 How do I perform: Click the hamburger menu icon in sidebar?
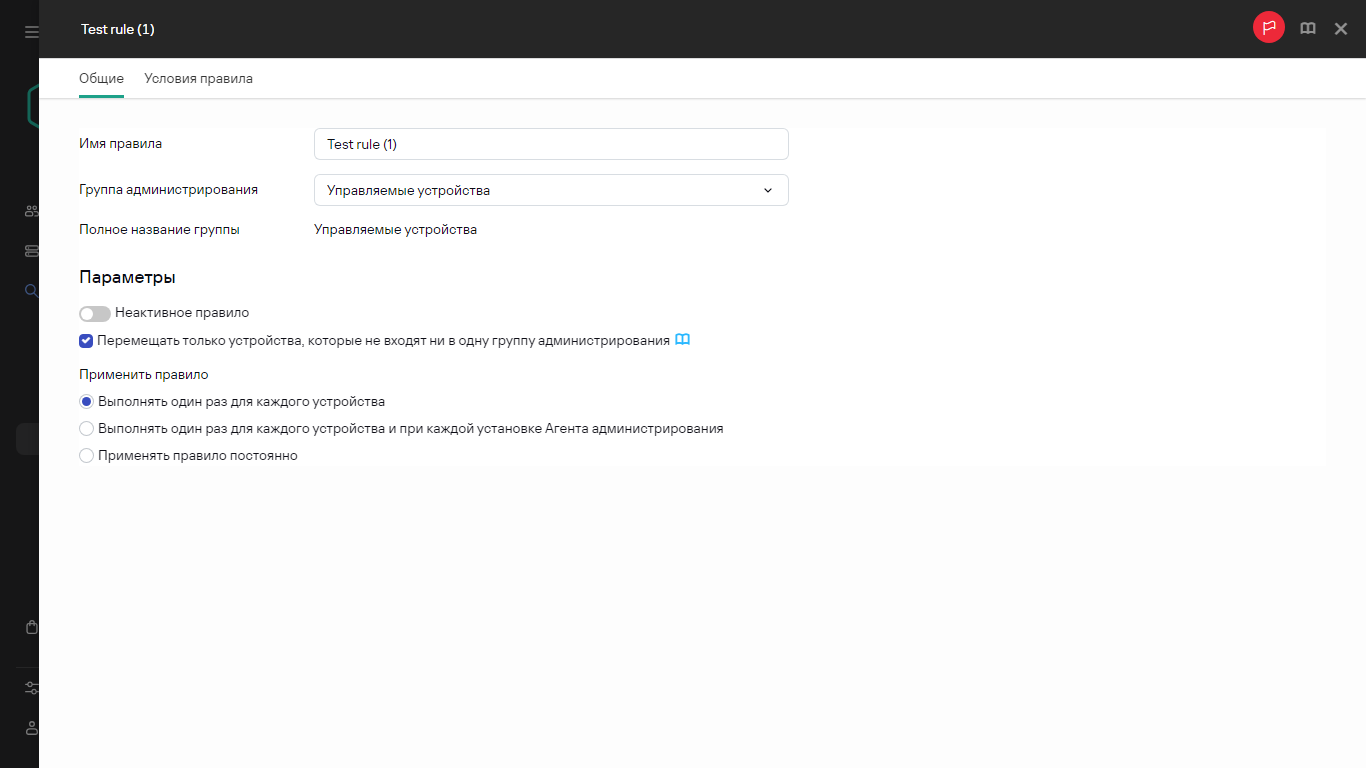32,32
